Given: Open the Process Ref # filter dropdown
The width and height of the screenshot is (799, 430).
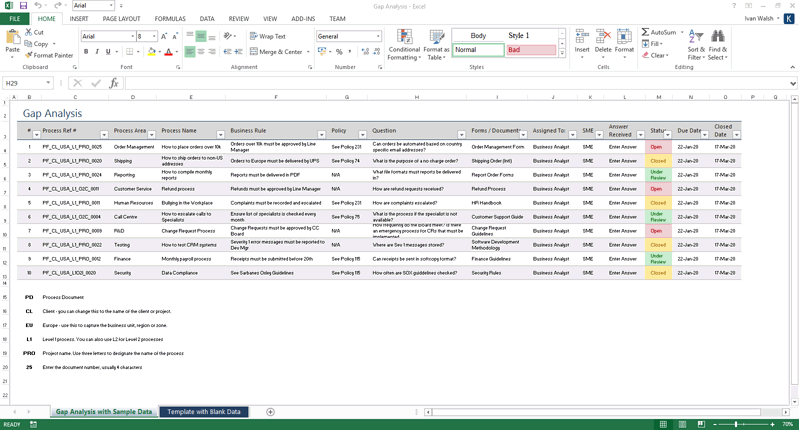Looking at the screenshot, I should click(104, 135).
